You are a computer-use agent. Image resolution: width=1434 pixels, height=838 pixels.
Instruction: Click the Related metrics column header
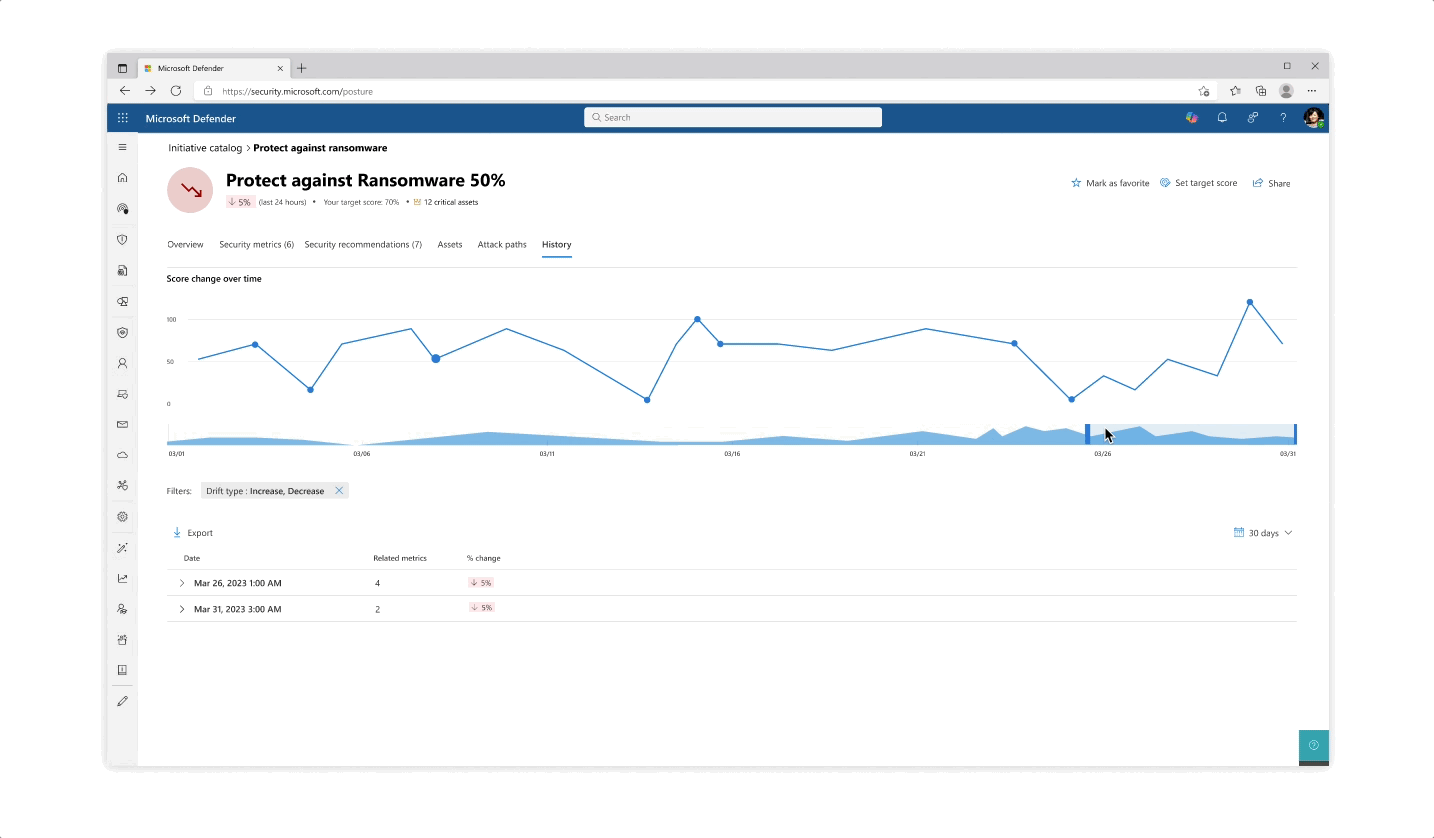pyautogui.click(x=400, y=558)
